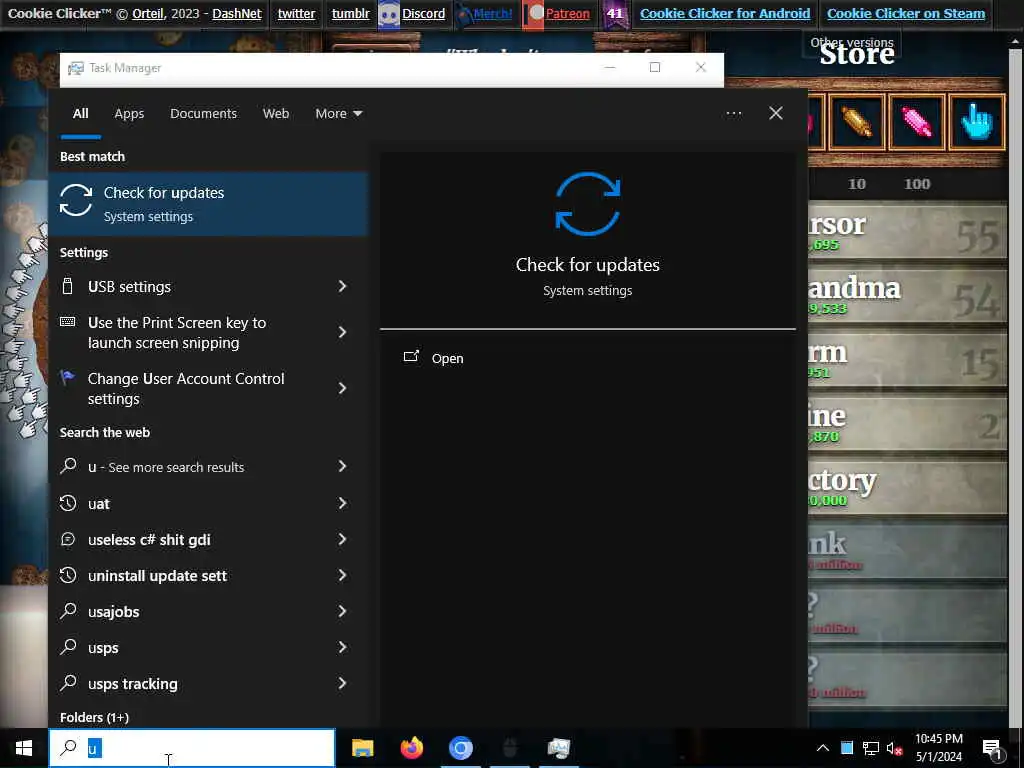
Task: Switch to the Apps search tab
Action: pos(129,114)
